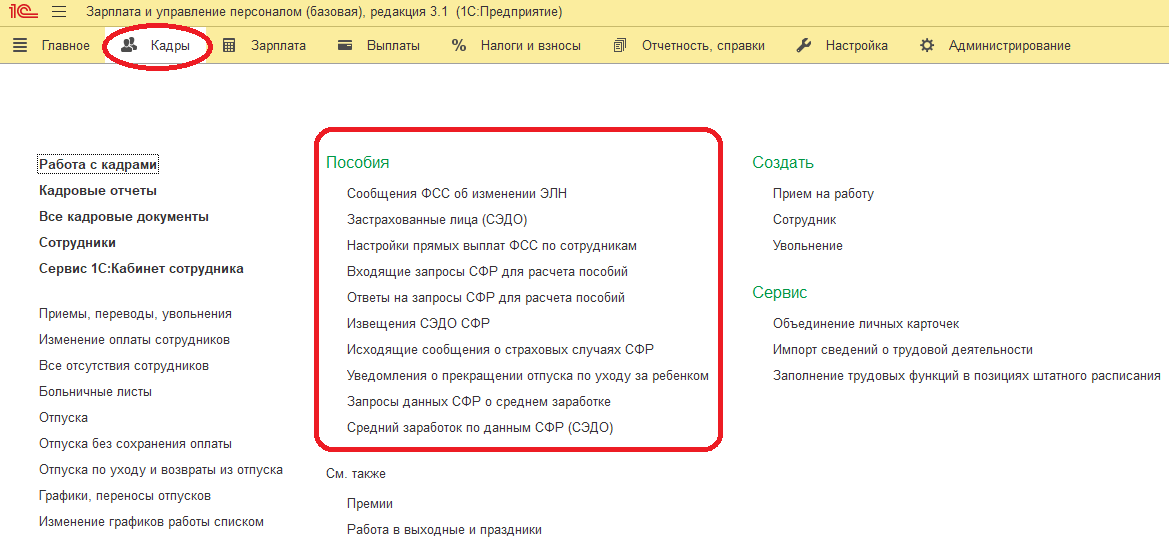This screenshot has height=539, width=1169.
Task: Open Средний заработок по данным СФР (СЭДО)
Action: pos(480,428)
